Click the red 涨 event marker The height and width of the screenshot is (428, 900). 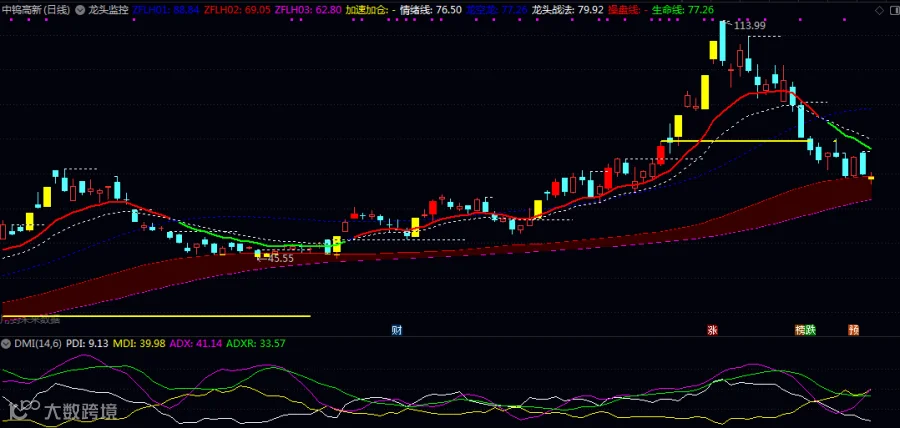tap(712, 330)
